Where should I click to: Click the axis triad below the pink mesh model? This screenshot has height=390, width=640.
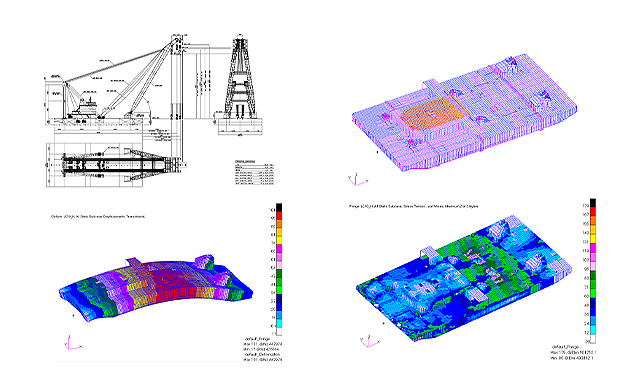tap(358, 179)
